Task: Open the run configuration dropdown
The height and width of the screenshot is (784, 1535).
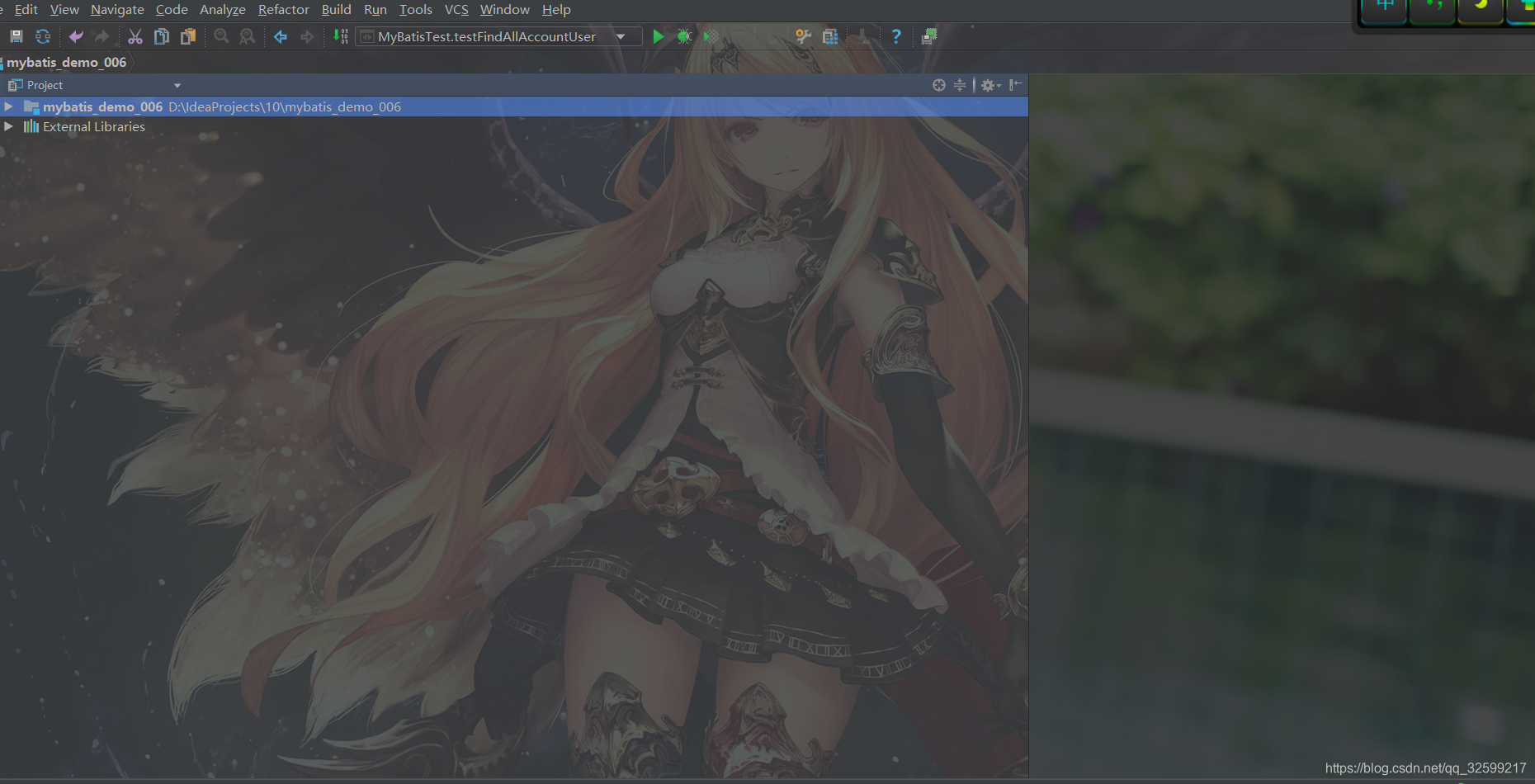Action: [x=621, y=36]
